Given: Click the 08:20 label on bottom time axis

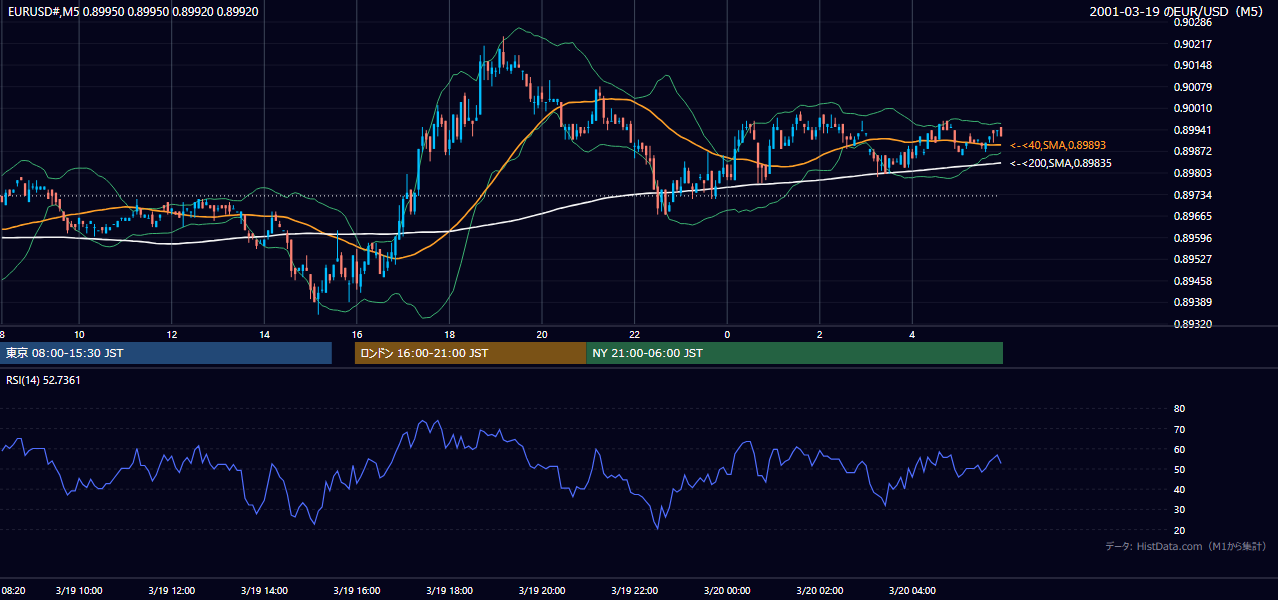Looking at the screenshot, I should tap(13, 591).
